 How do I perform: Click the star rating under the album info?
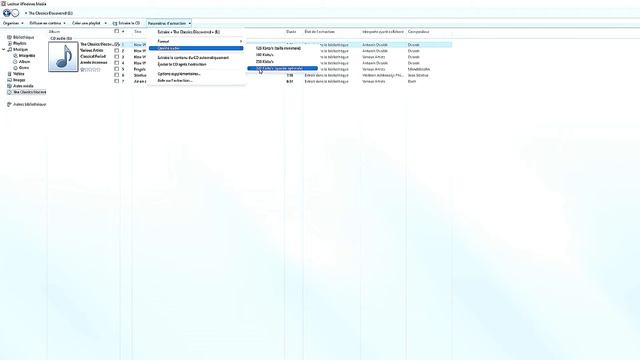coord(90,69)
